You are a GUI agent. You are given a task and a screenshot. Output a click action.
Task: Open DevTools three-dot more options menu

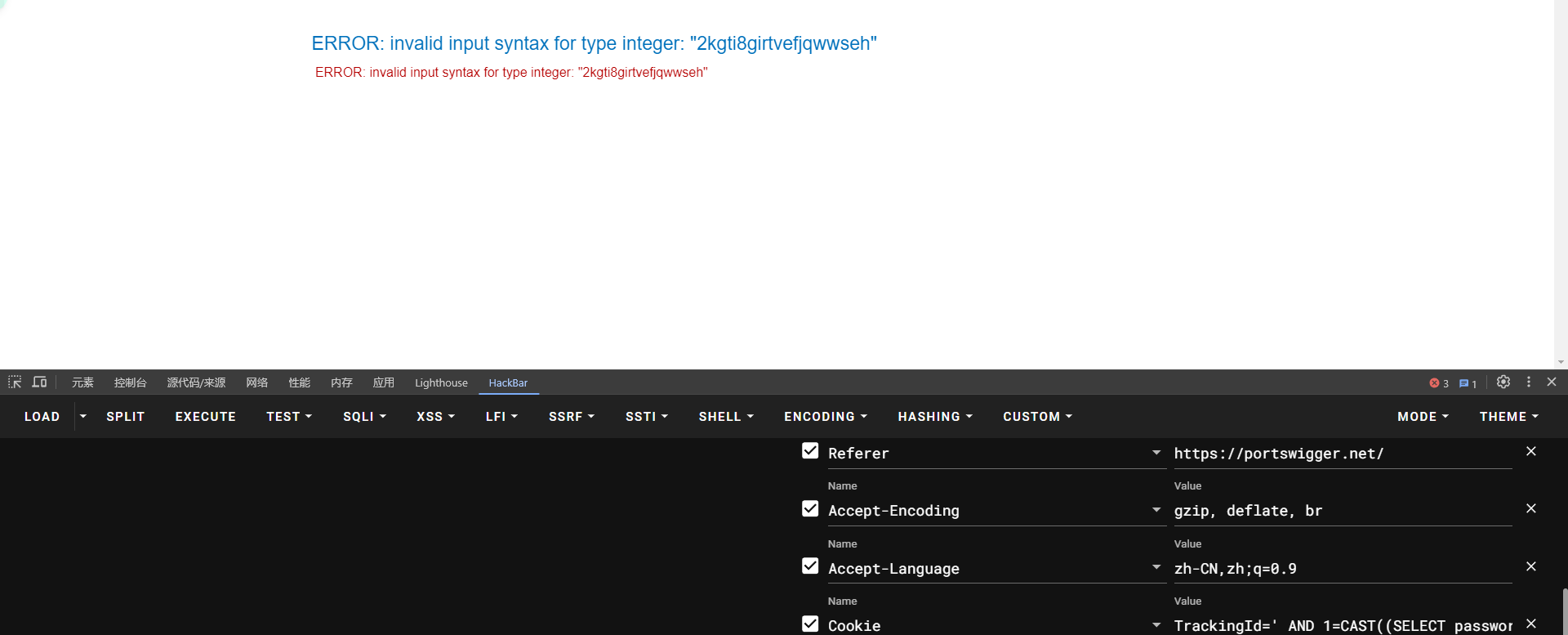pos(1529,382)
